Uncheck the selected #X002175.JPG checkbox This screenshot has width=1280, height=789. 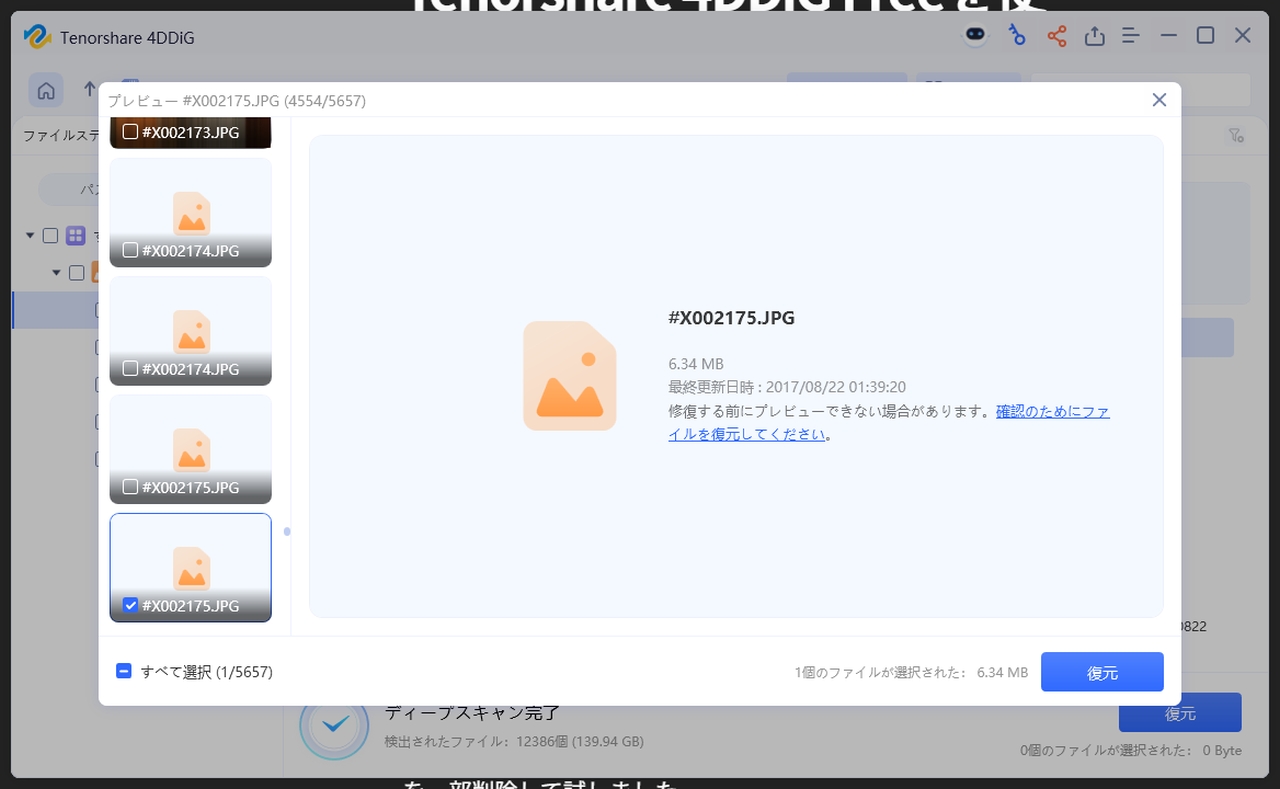tap(130, 605)
